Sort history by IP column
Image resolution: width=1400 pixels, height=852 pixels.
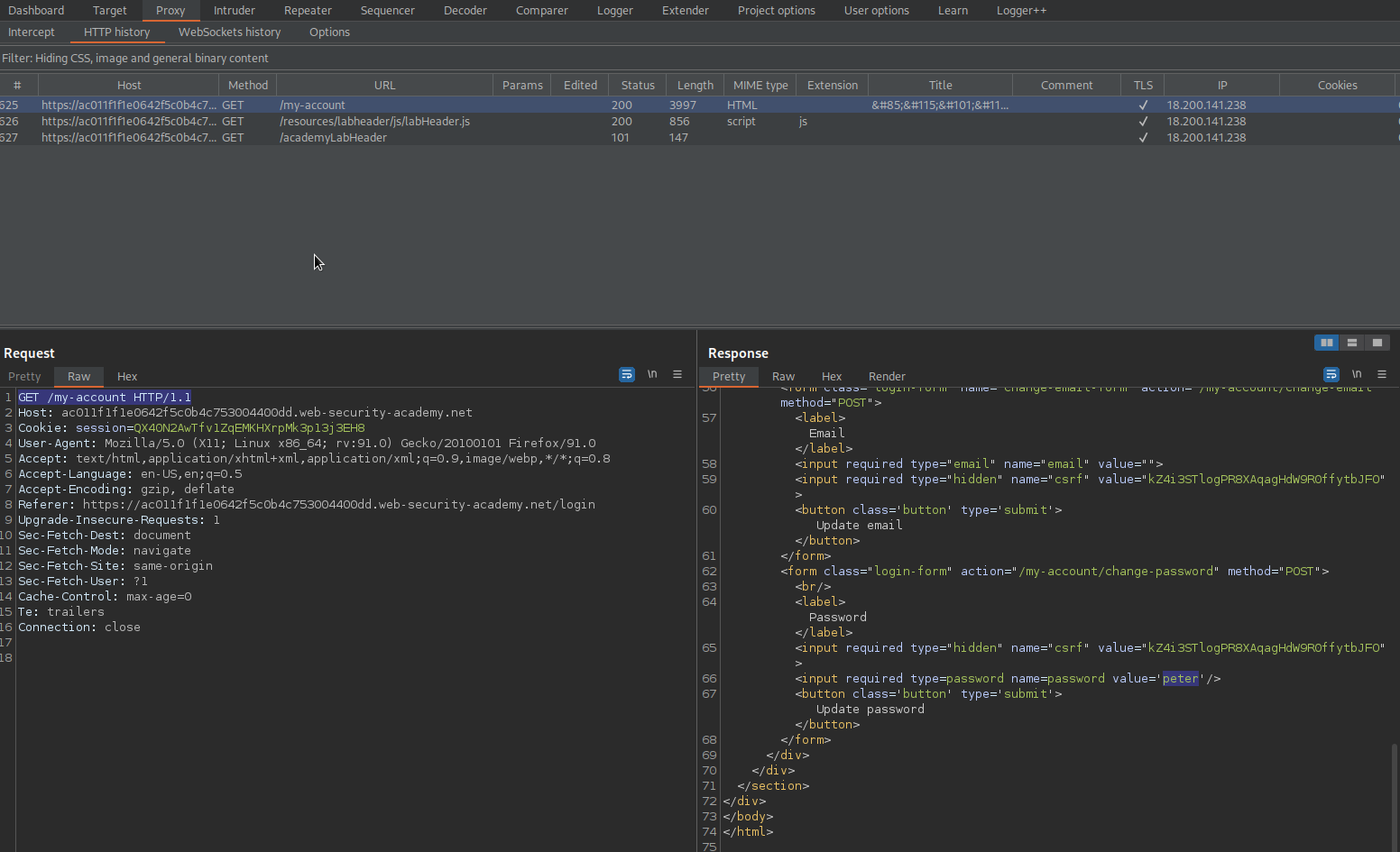(x=1222, y=85)
